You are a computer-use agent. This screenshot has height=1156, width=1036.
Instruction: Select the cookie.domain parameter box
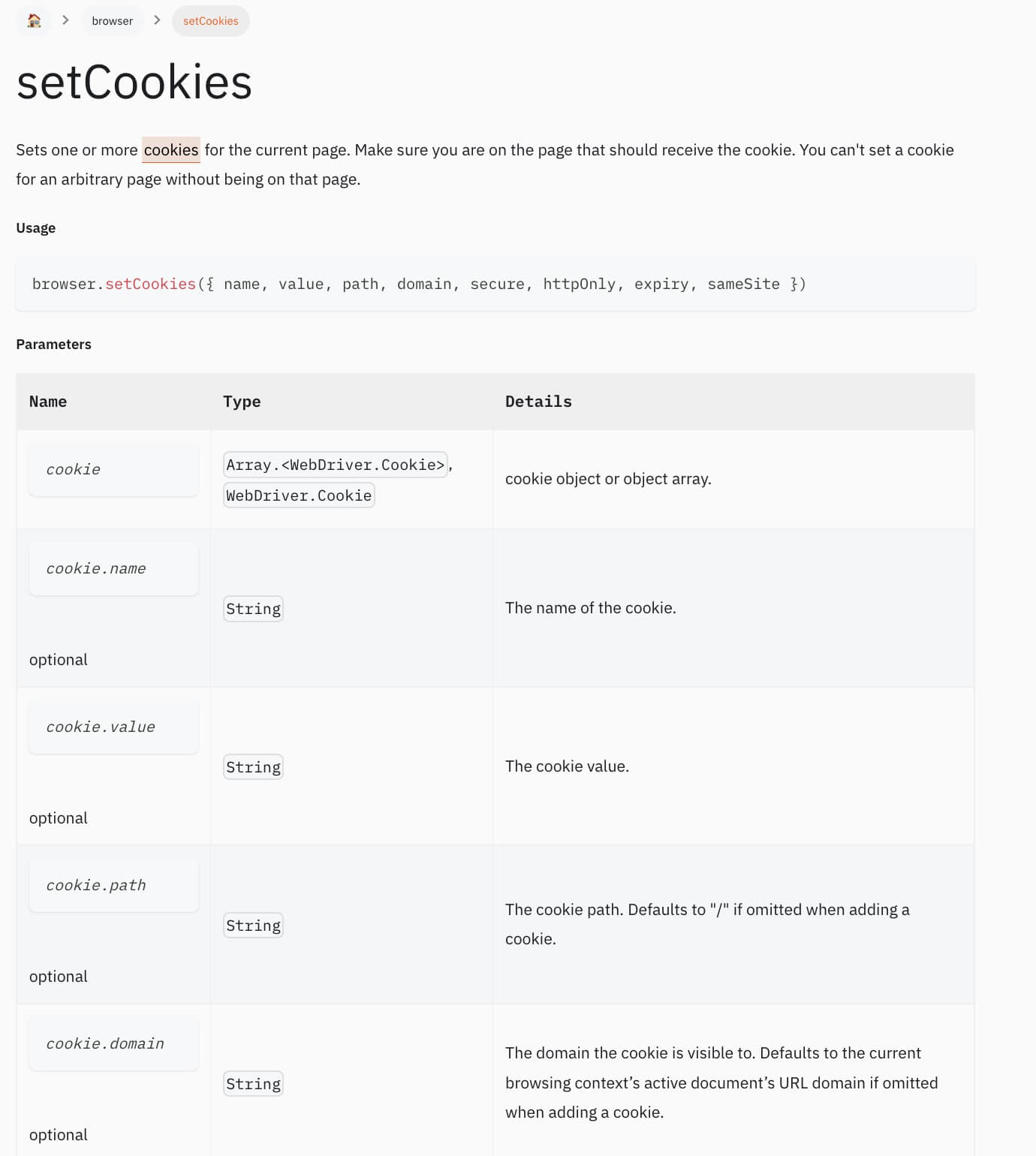(x=113, y=1044)
